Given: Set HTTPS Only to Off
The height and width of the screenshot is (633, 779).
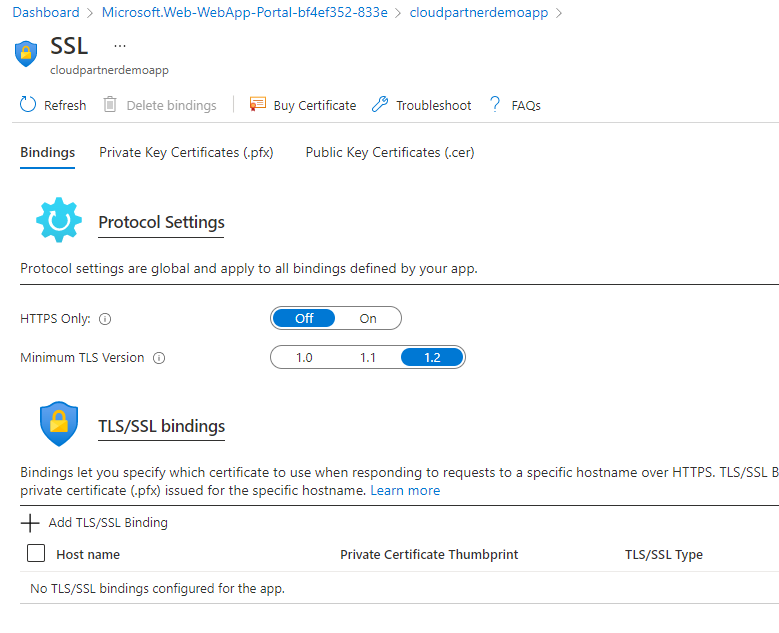Looking at the screenshot, I should click(x=304, y=319).
